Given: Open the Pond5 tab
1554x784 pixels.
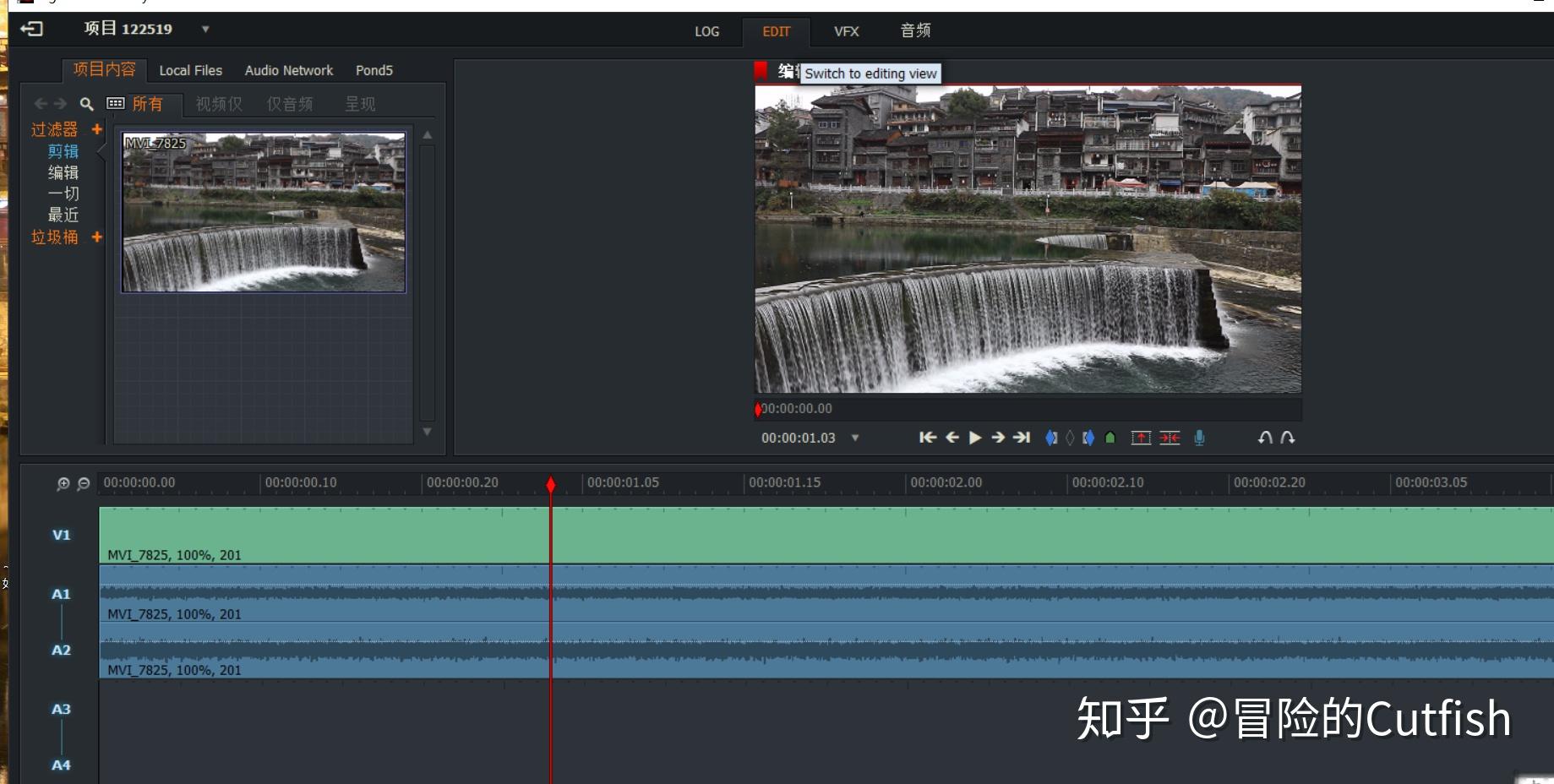Looking at the screenshot, I should coord(374,70).
